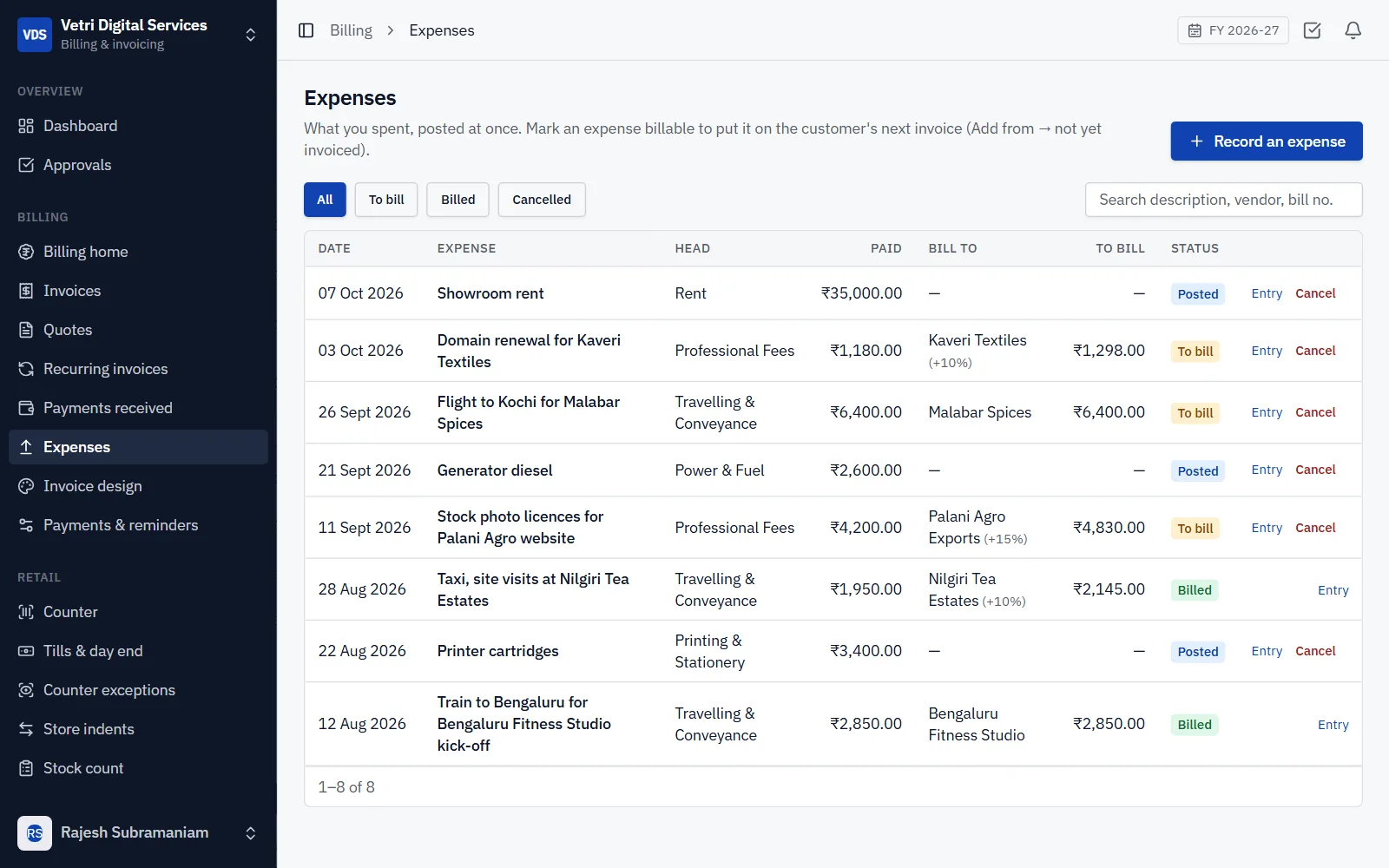The image size is (1389, 868).
Task: Open Entry for Train to Bengaluru expense
Action: [1333, 725]
